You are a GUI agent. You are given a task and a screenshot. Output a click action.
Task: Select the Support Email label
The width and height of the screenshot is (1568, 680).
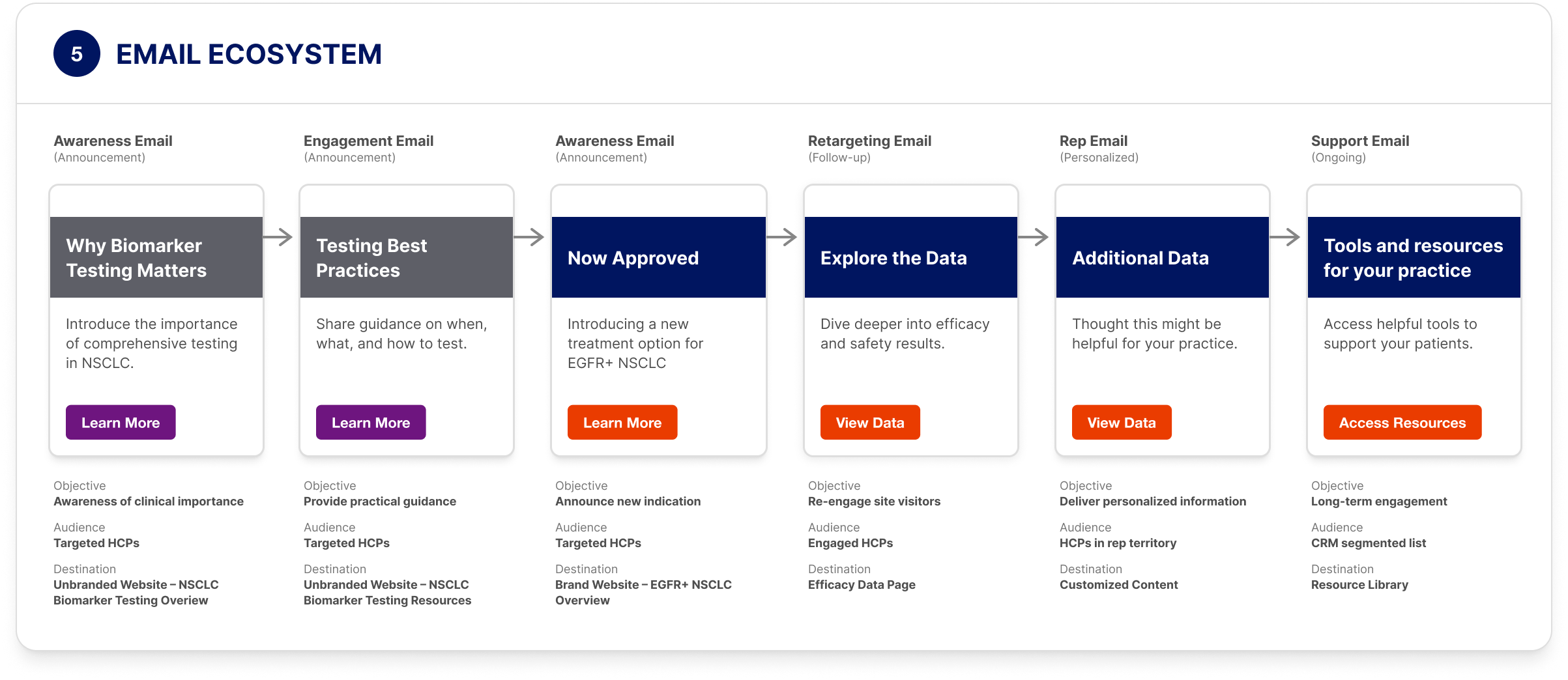point(1360,141)
